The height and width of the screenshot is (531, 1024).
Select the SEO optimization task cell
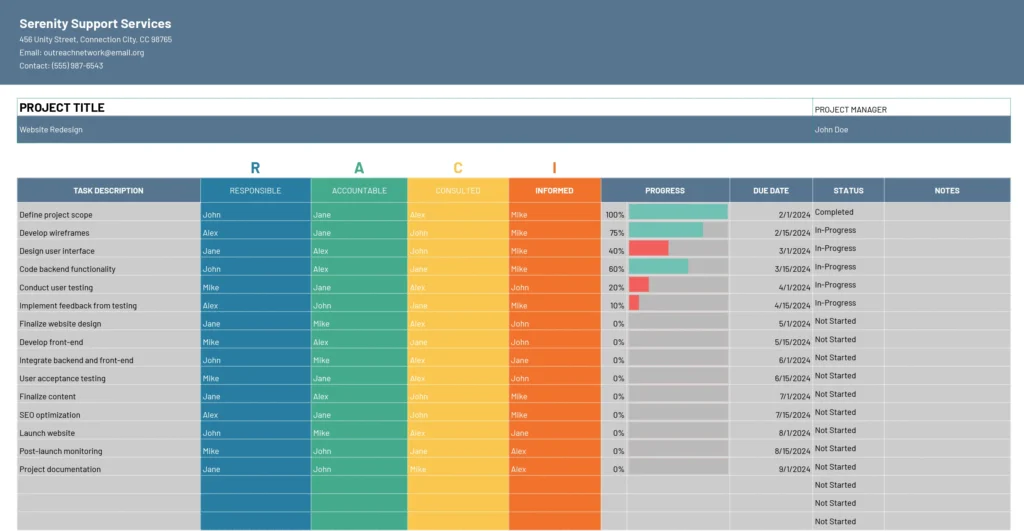tap(50, 415)
